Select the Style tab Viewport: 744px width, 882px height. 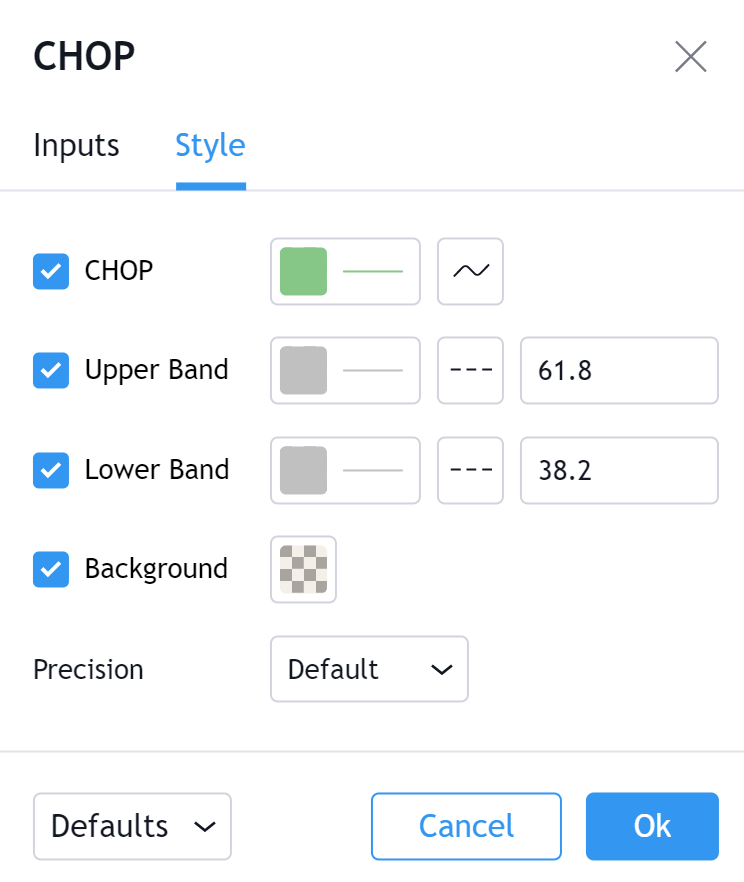(x=210, y=146)
